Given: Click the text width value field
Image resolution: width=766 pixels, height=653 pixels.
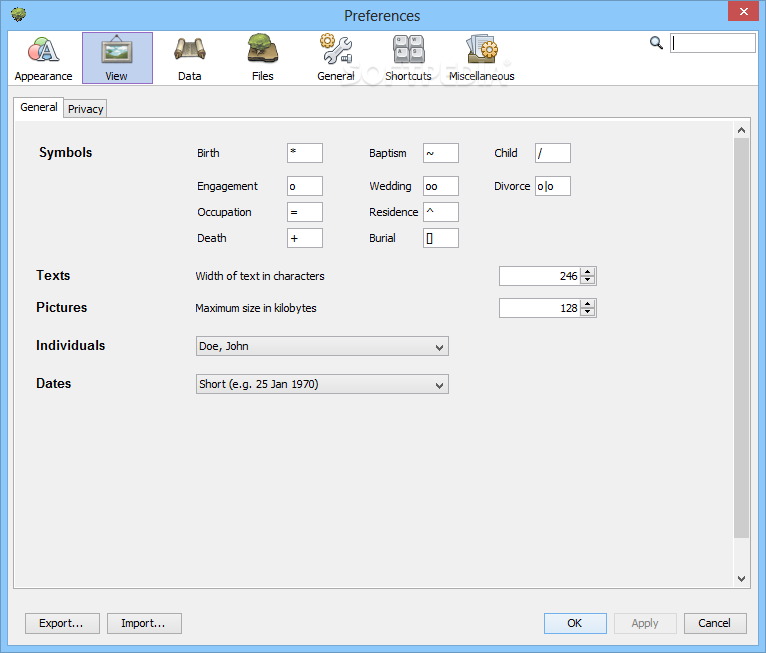Looking at the screenshot, I should 539,276.
